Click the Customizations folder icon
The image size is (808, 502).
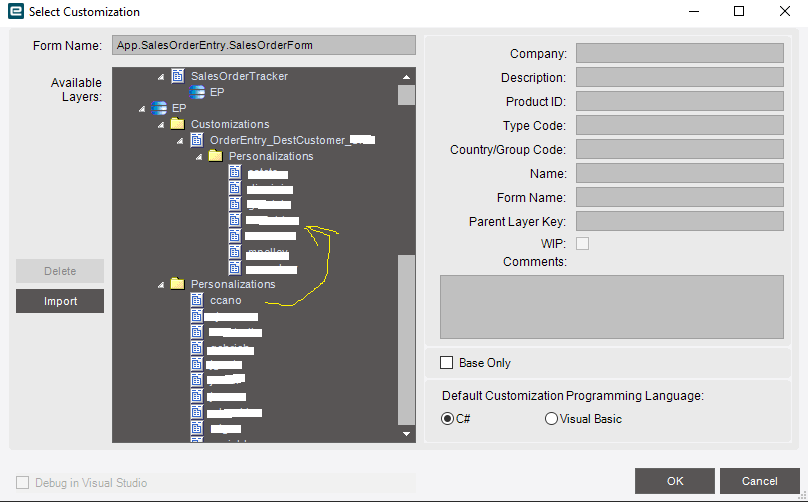point(177,124)
